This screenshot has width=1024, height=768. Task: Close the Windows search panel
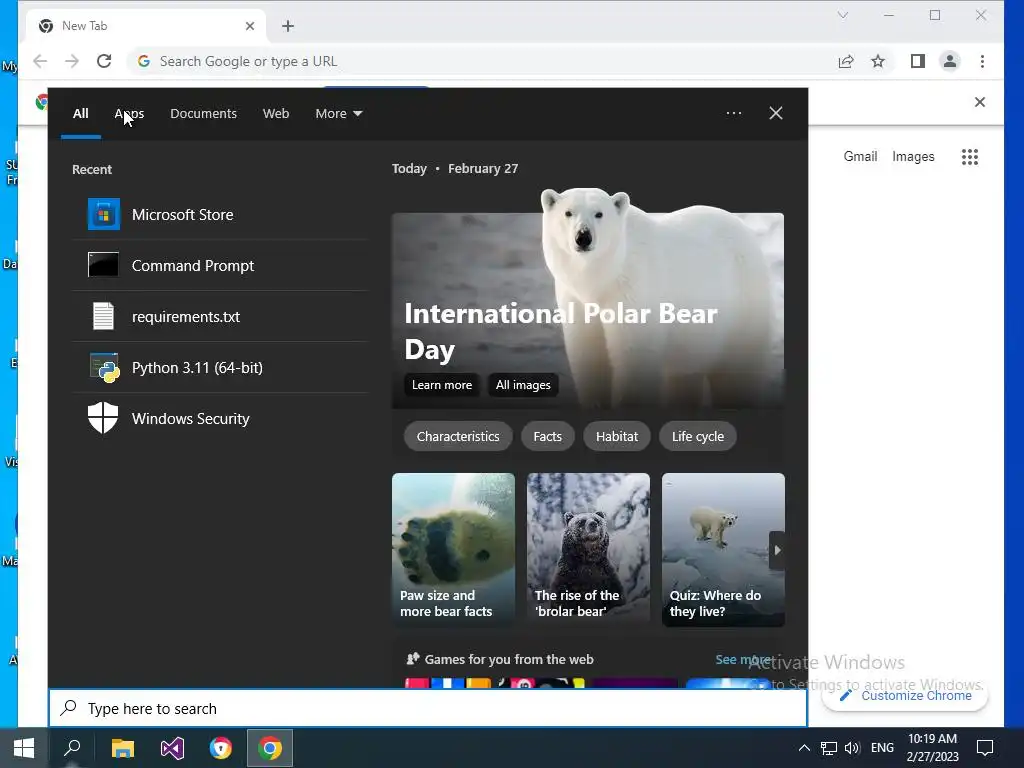[x=775, y=113]
